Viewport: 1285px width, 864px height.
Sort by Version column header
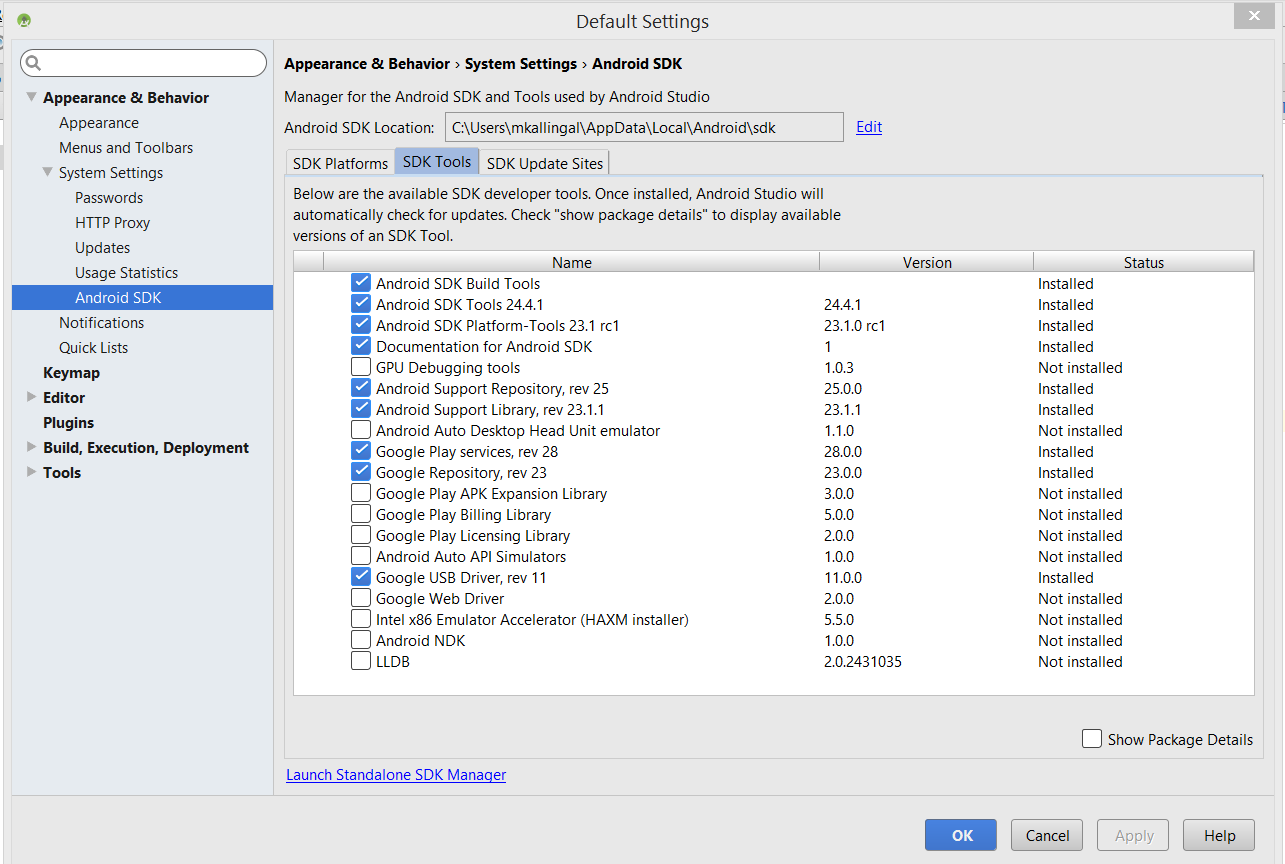[x=926, y=262]
